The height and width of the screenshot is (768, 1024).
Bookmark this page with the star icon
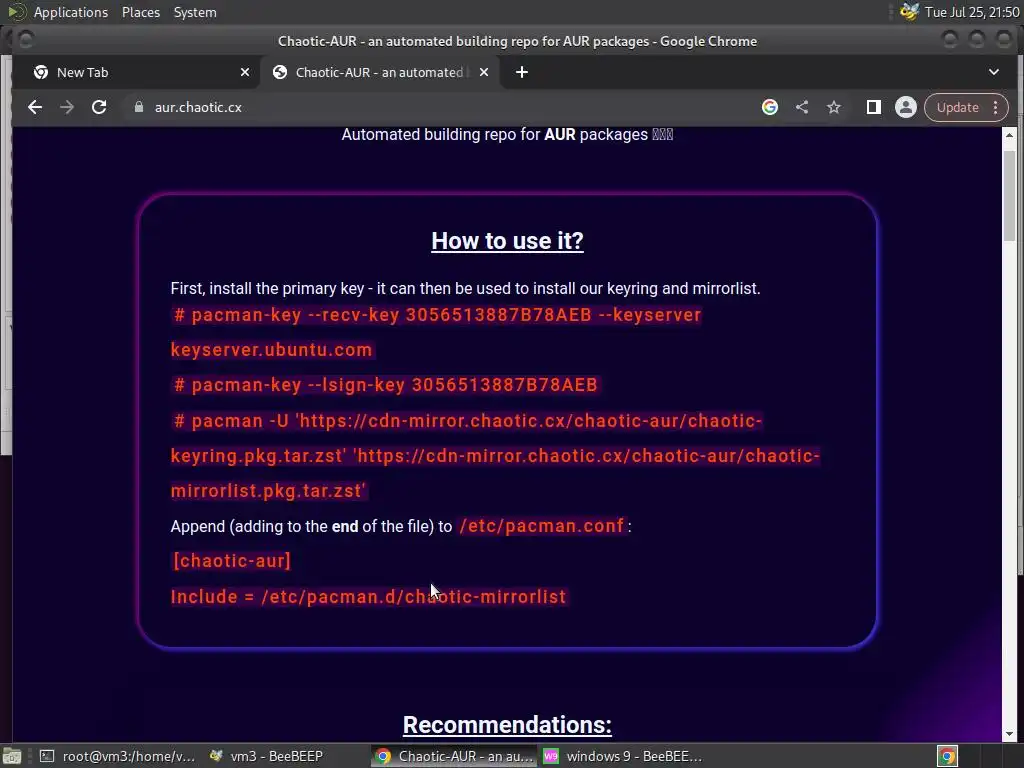[x=834, y=107]
